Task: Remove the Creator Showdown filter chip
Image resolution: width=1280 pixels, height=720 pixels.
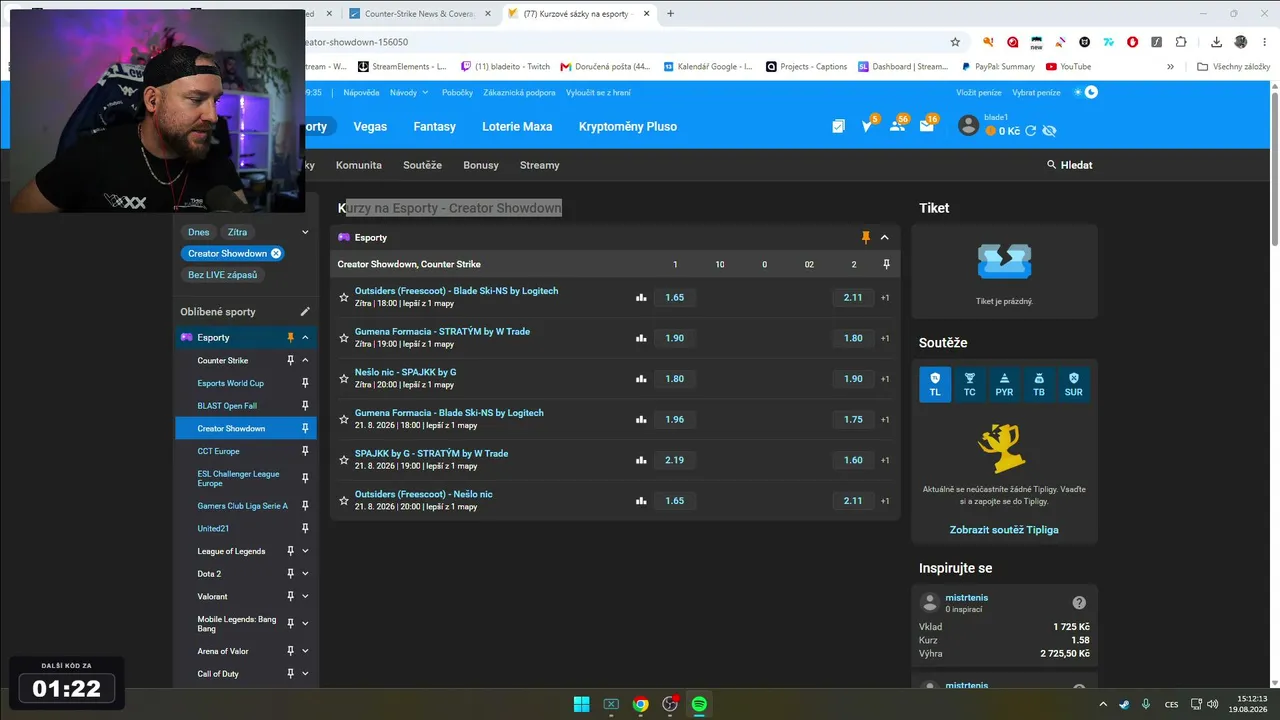Action: pyautogui.click(x=276, y=253)
